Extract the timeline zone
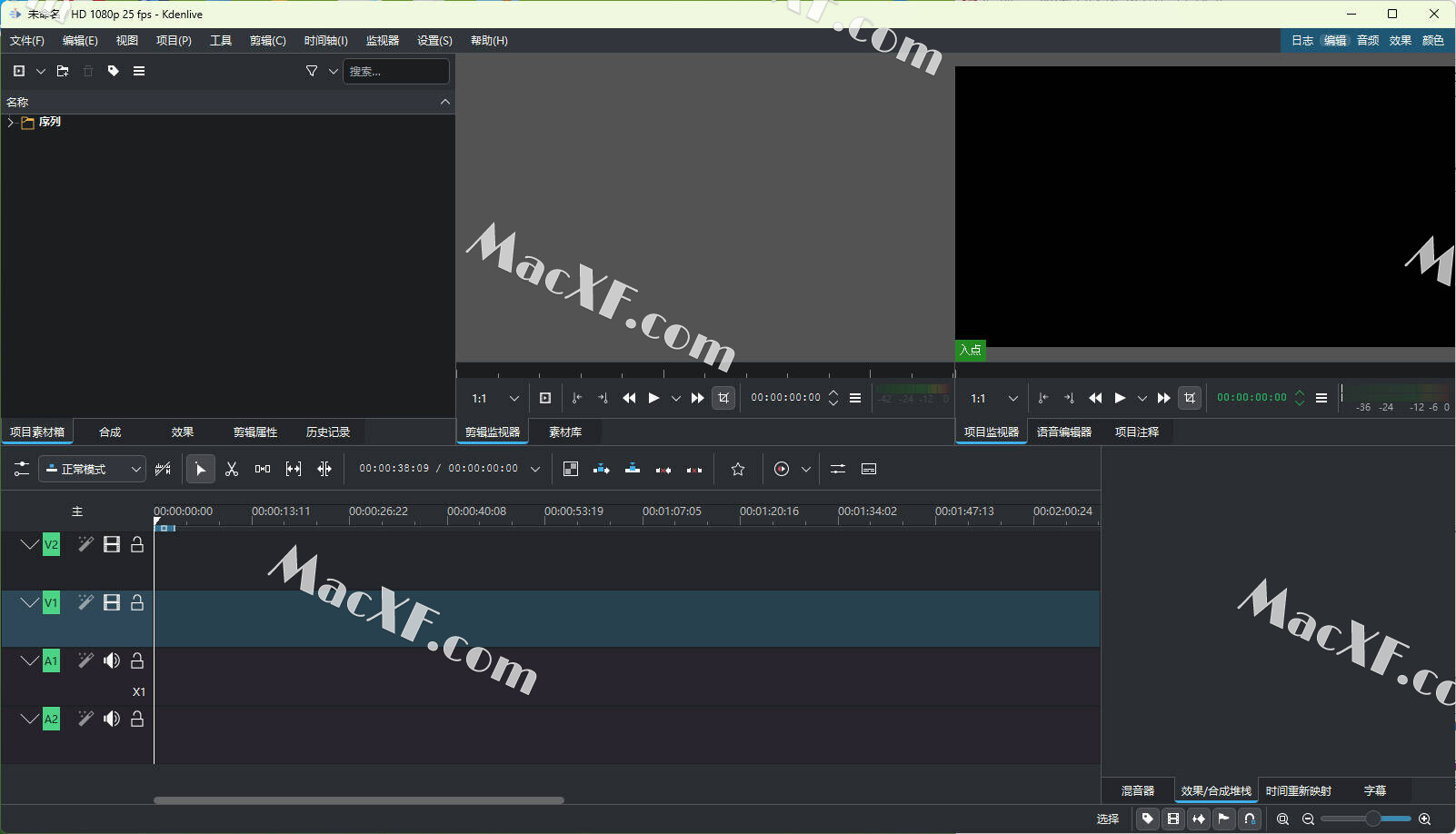This screenshot has height=834, width=1456. [x=663, y=469]
